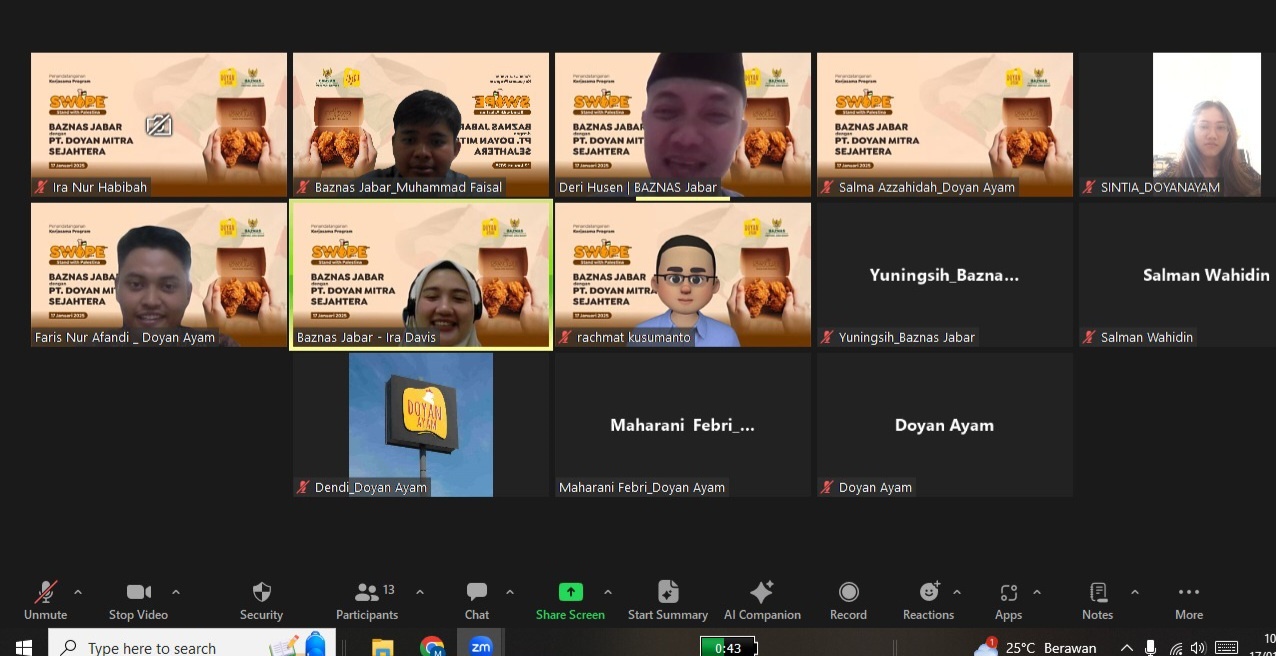Click the muted mic icon beside the Doyan Ayam label
This screenshot has width=1276, height=656.
pyautogui.click(x=827, y=487)
